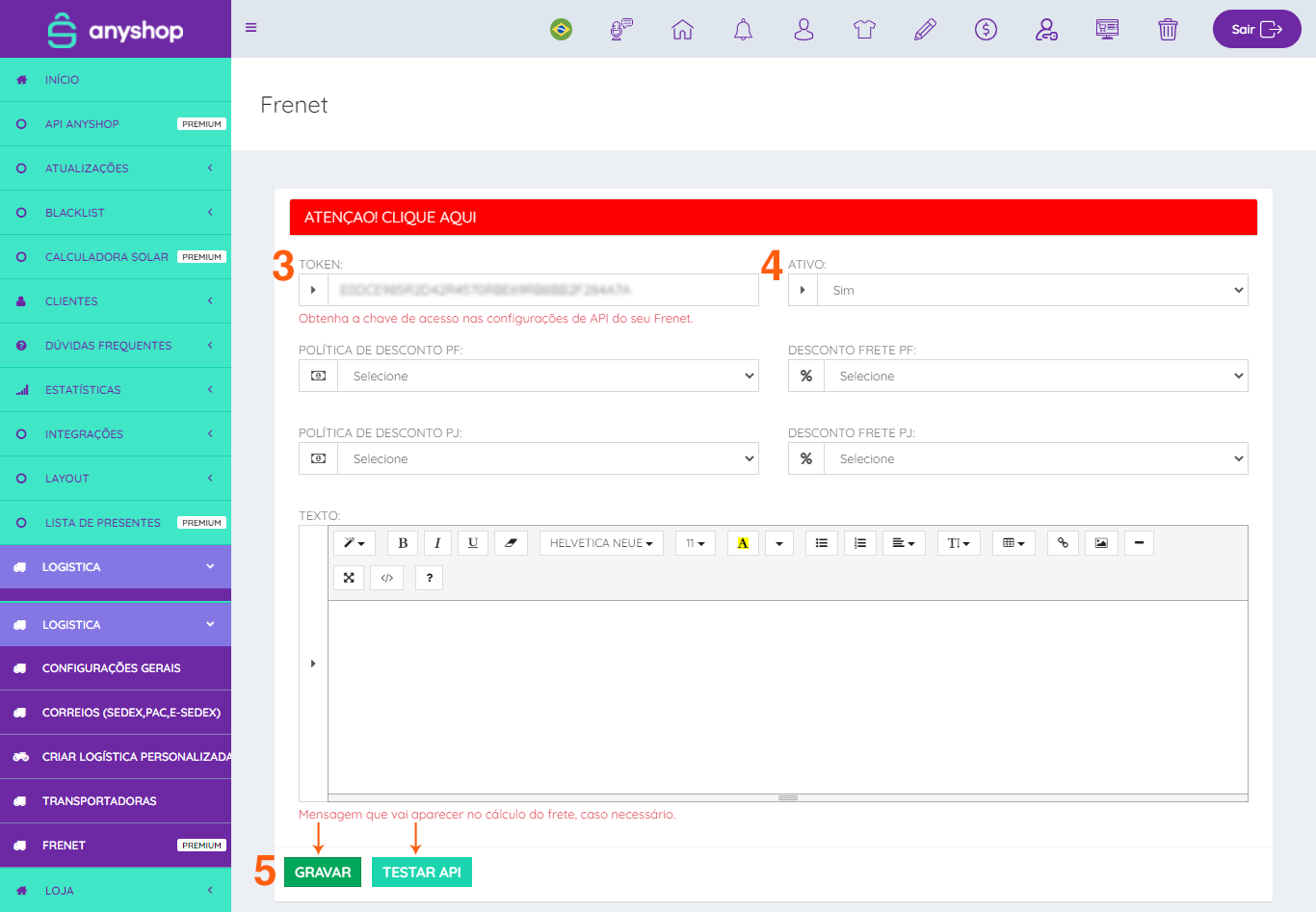Click the trash can icon

point(1168,30)
